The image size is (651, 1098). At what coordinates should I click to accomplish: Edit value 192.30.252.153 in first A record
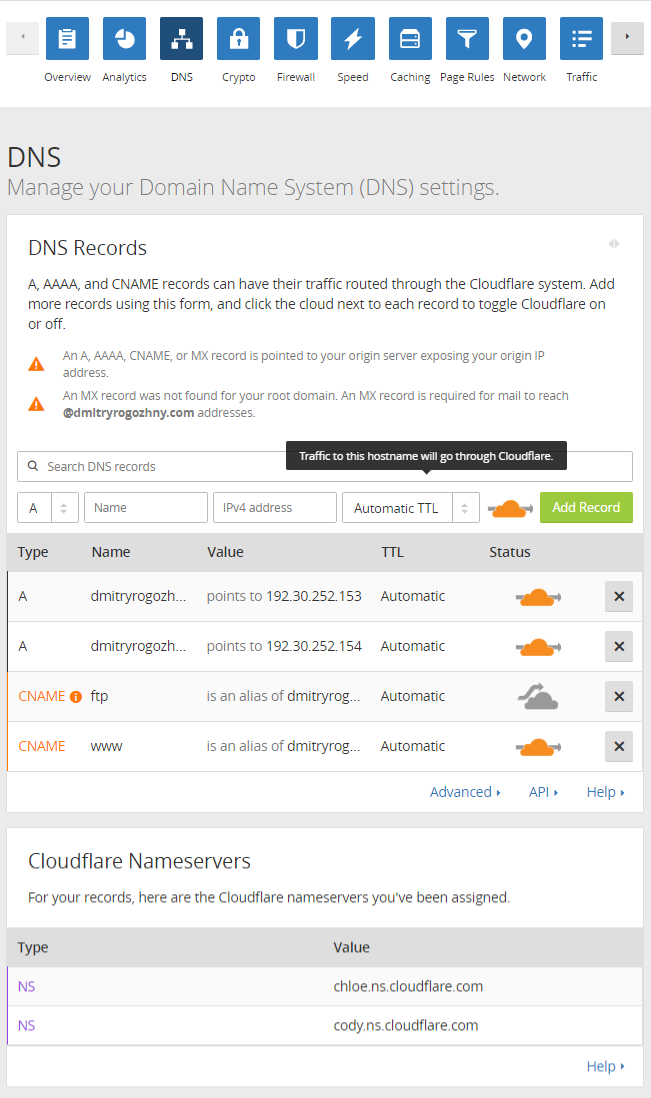(314, 596)
